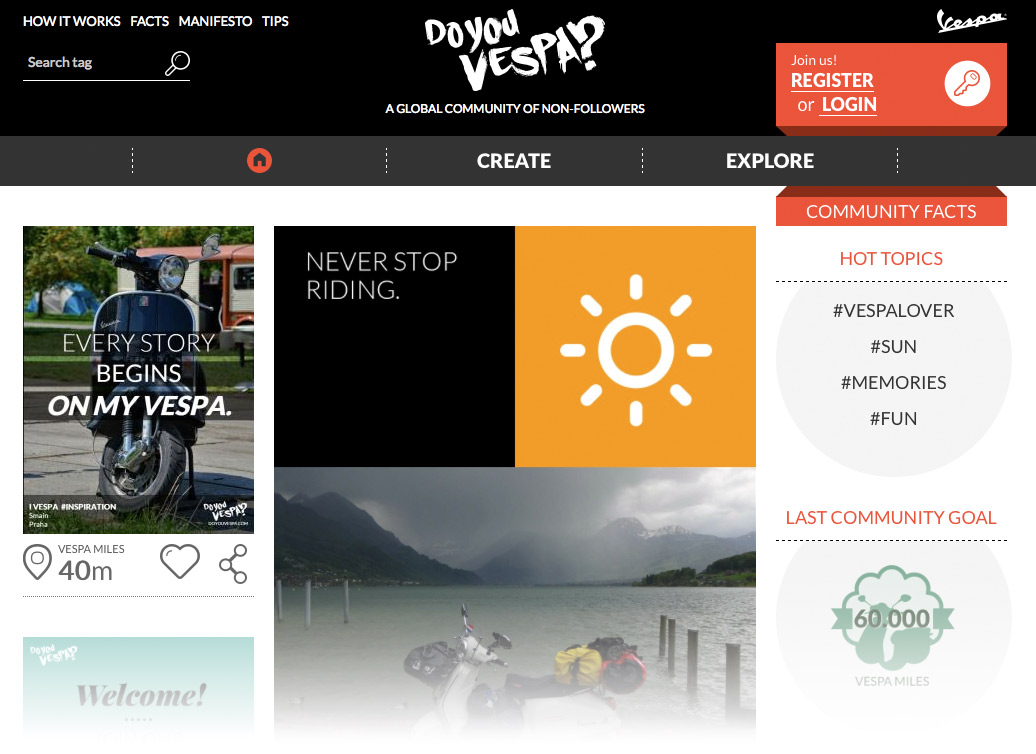Open the CREATE tab

click(x=514, y=161)
